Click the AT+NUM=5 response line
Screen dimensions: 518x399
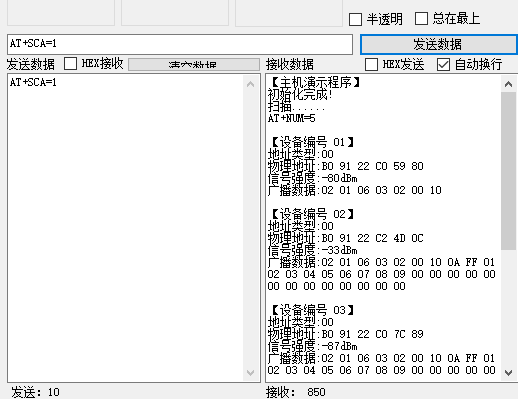(292, 118)
